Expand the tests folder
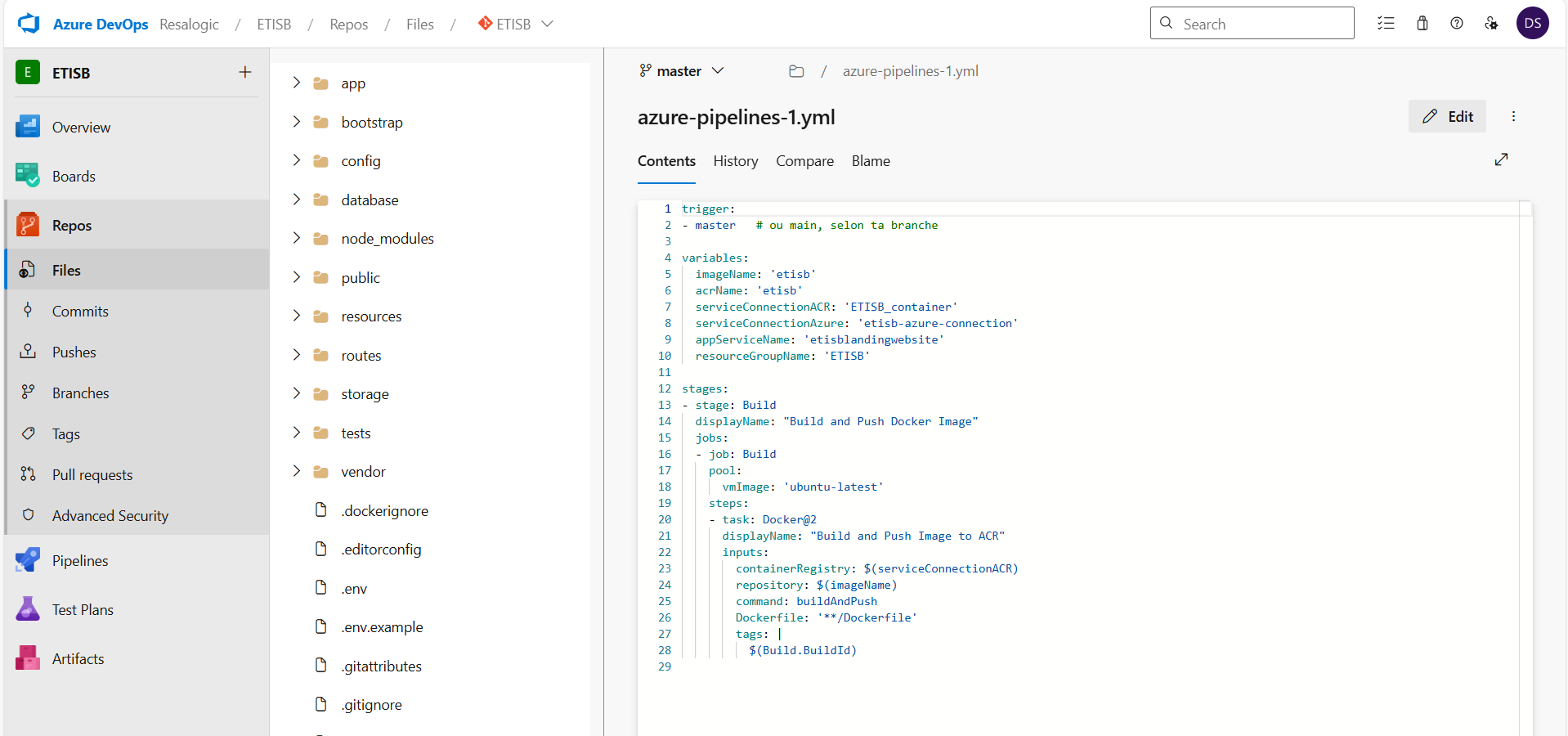The image size is (1568, 736). (297, 433)
